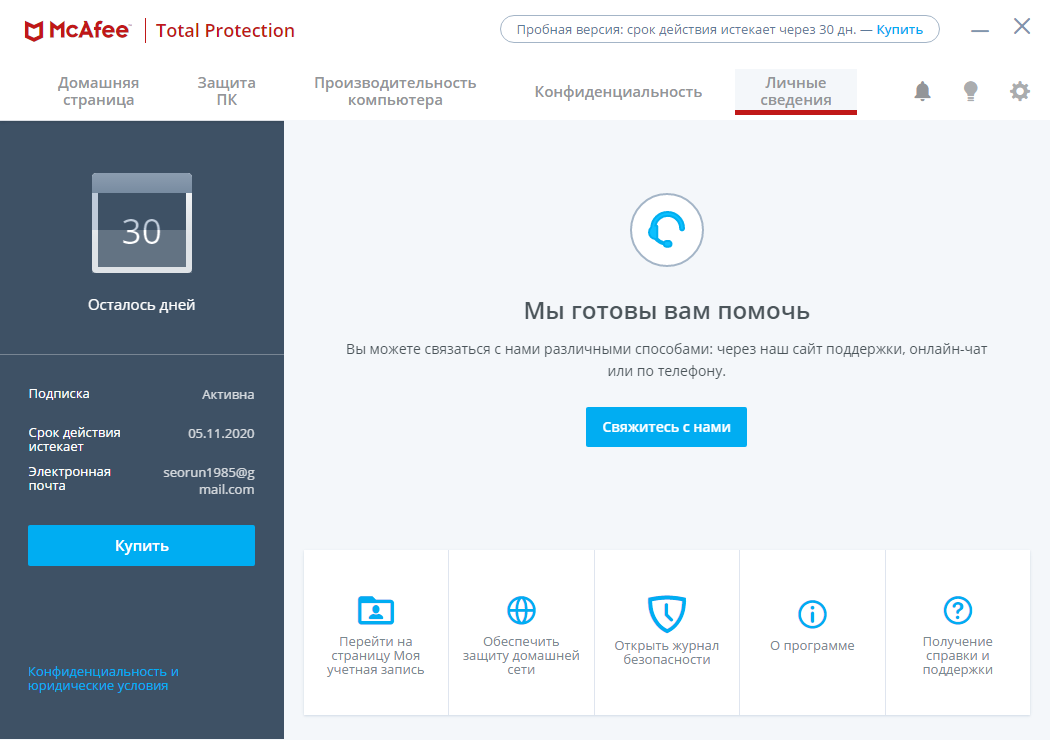This screenshot has height=740, width=1050.
Task: Open the settings gear icon
Action: pos(1019,91)
